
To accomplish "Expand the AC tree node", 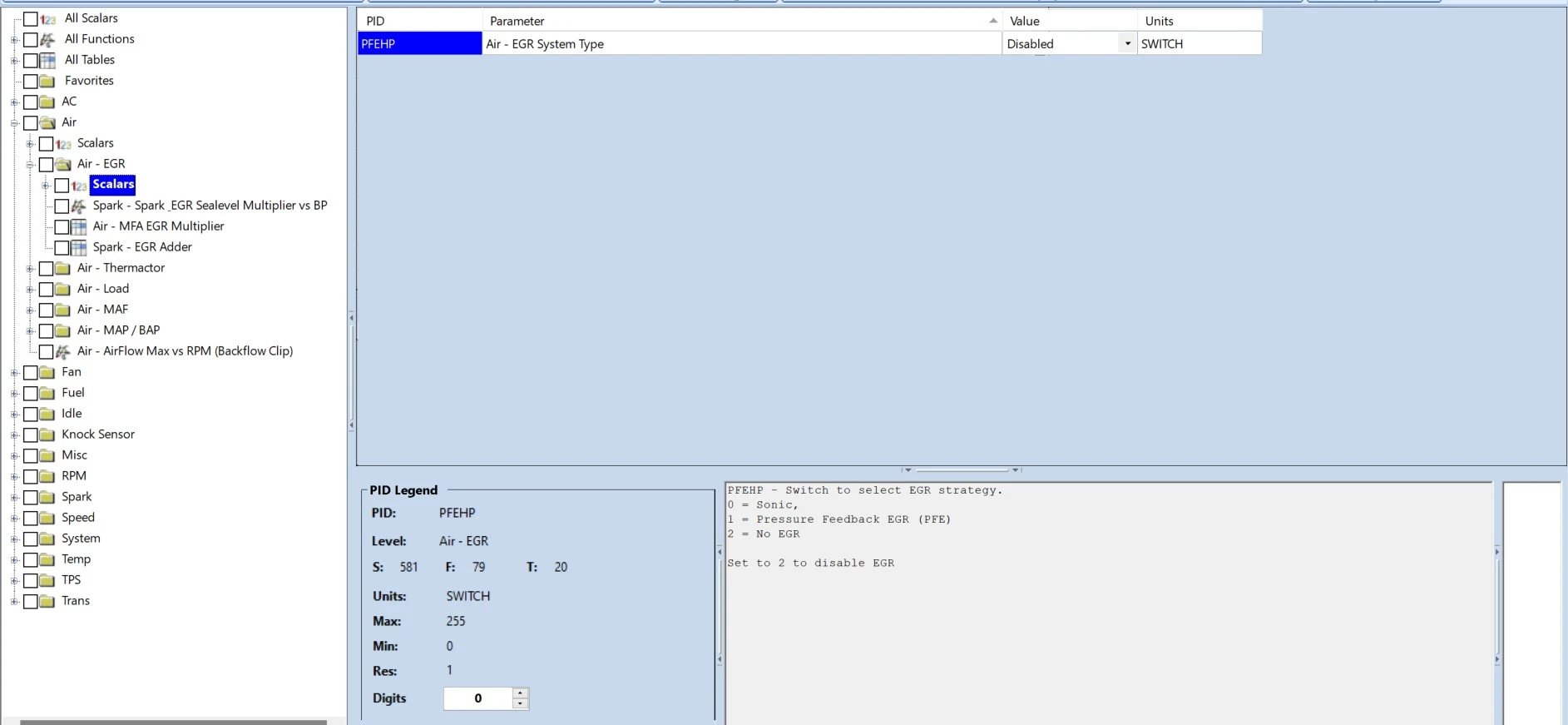I will point(14,102).
